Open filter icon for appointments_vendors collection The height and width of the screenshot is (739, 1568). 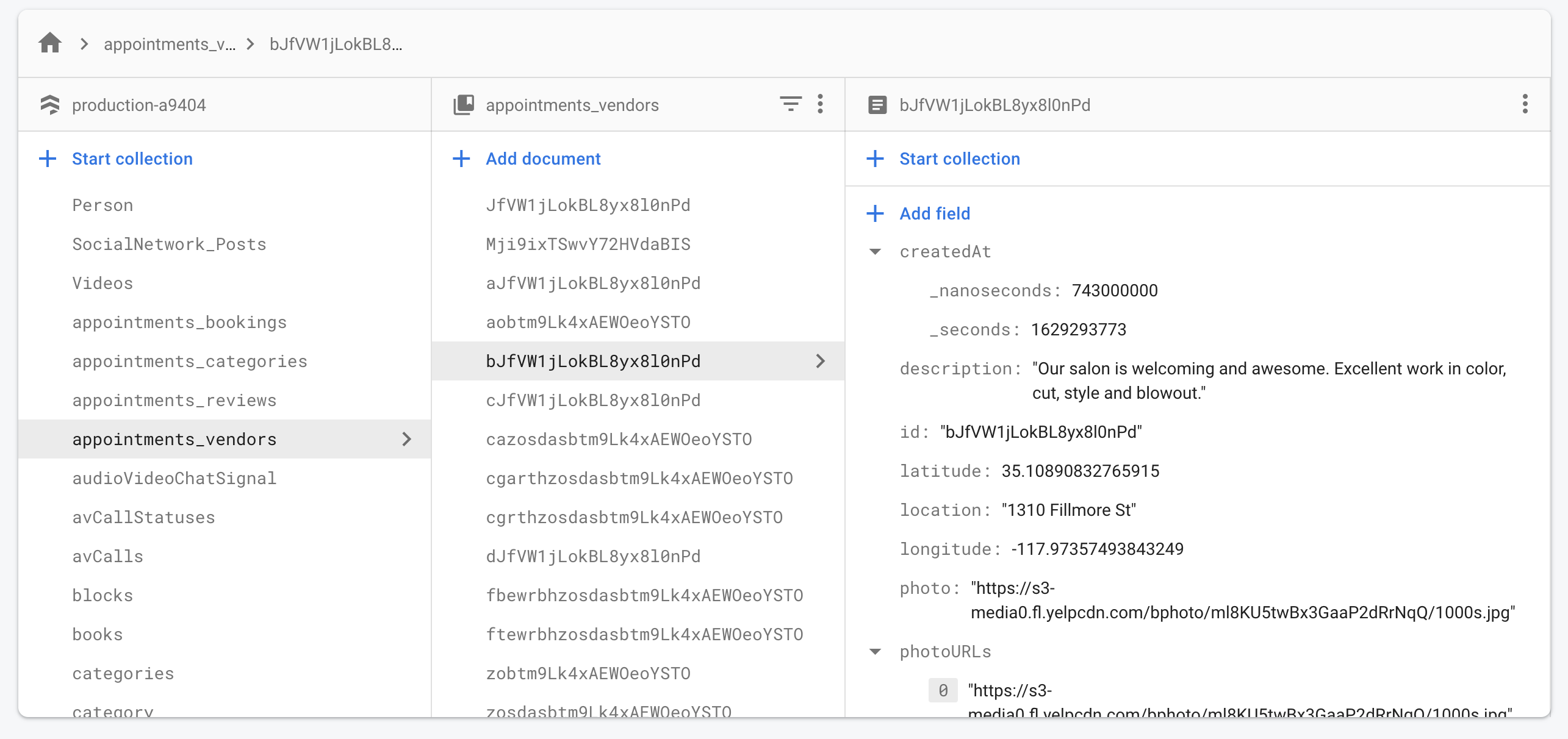coord(790,104)
